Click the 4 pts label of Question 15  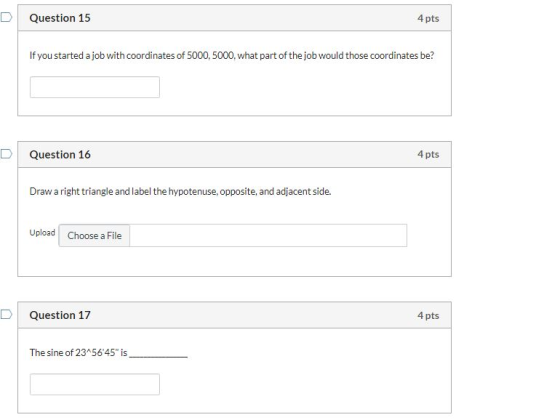coord(428,18)
